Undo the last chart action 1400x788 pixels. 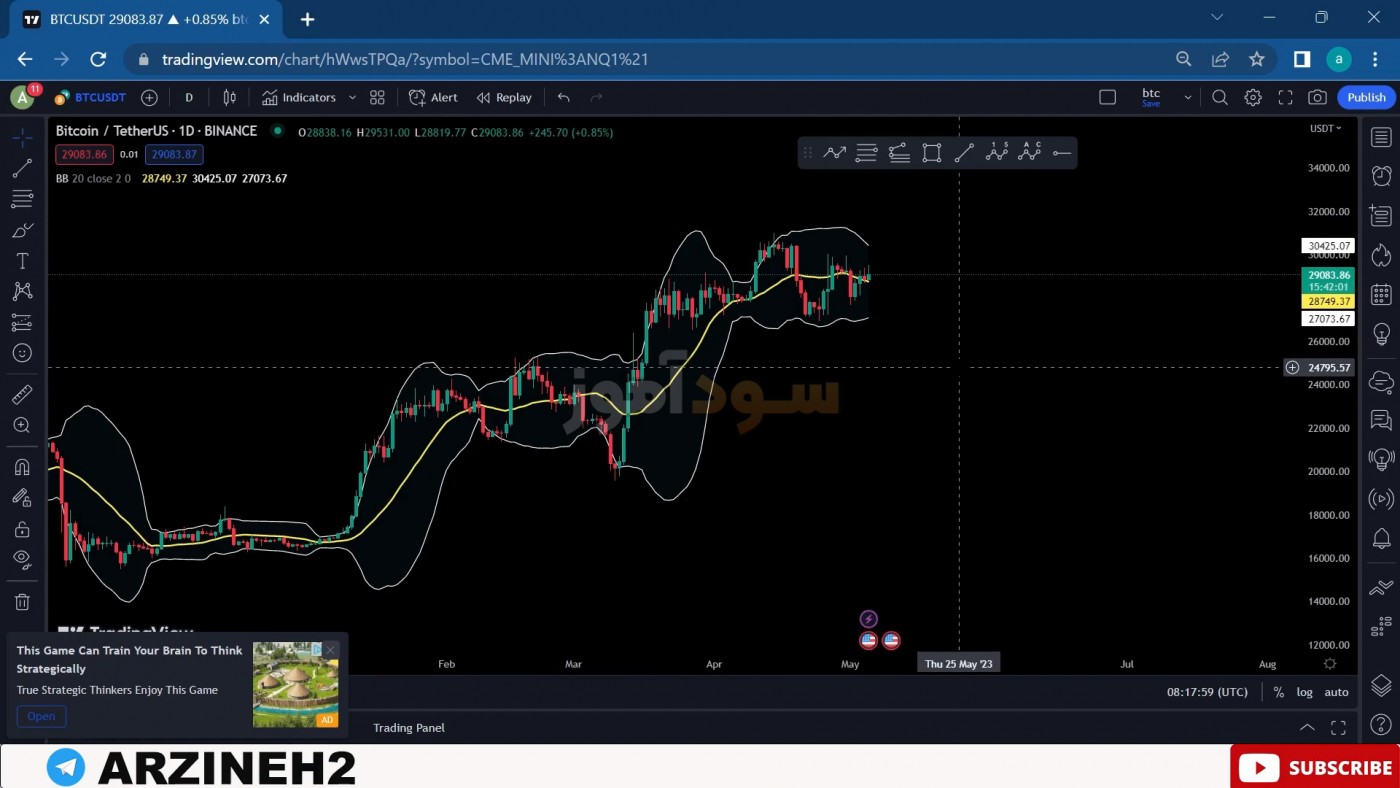point(564,97)
